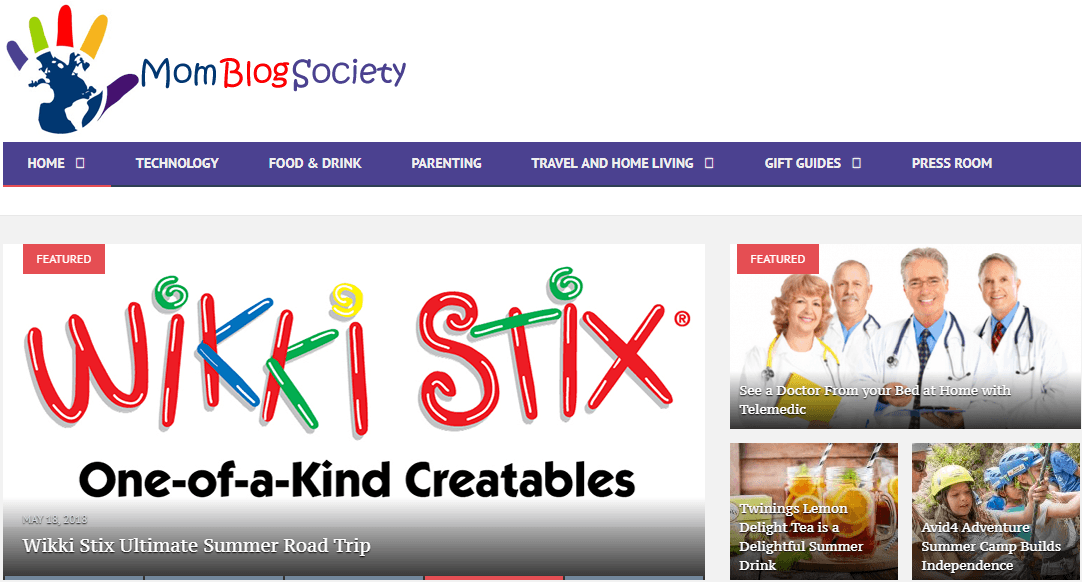
Task: Expand the Travel and Home Living submenu arrow
Action: click(x=709, y=164)
